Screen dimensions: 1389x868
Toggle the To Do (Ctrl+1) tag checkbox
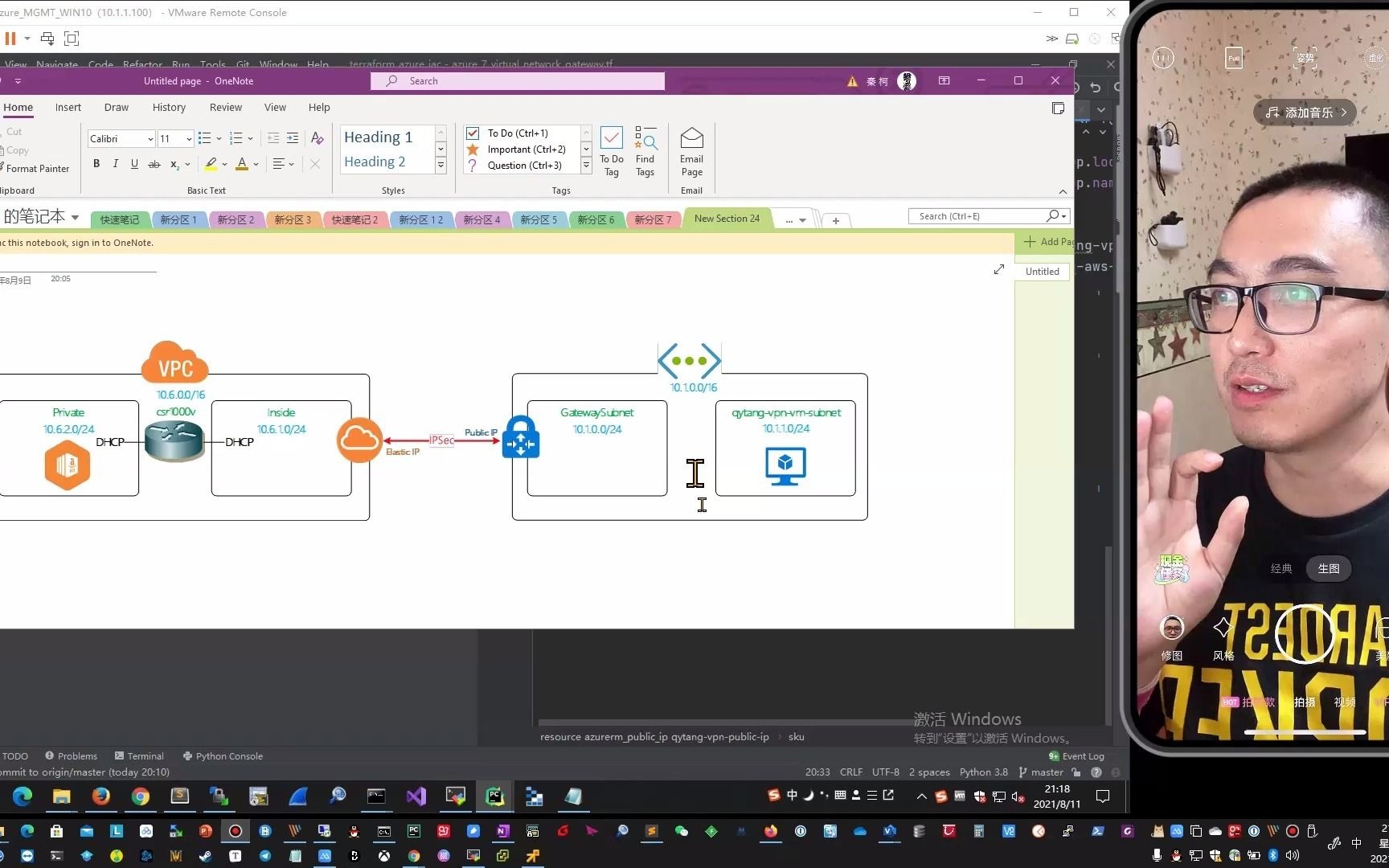(473, 133)
